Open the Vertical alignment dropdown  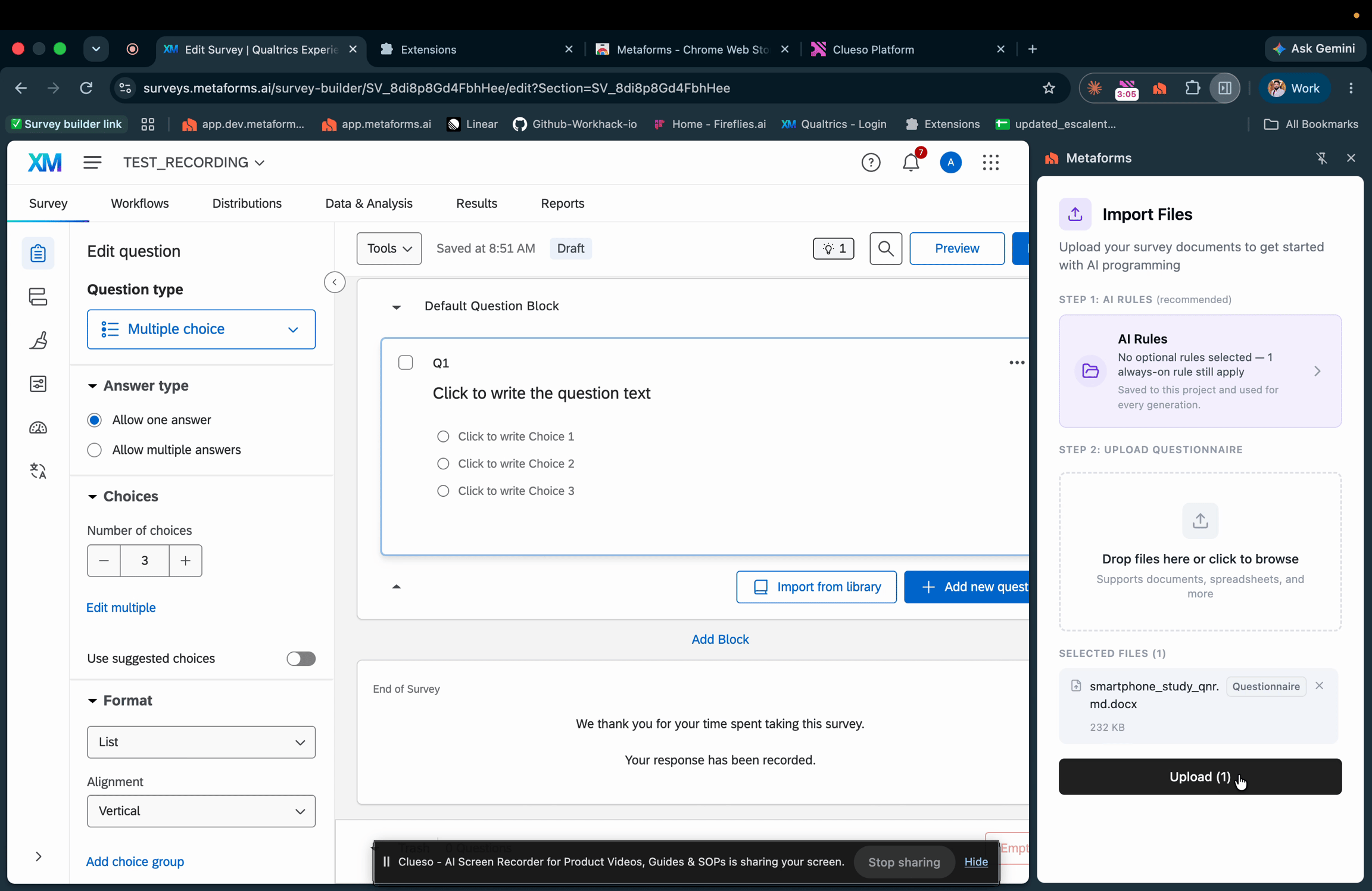(x=201, y=811)
